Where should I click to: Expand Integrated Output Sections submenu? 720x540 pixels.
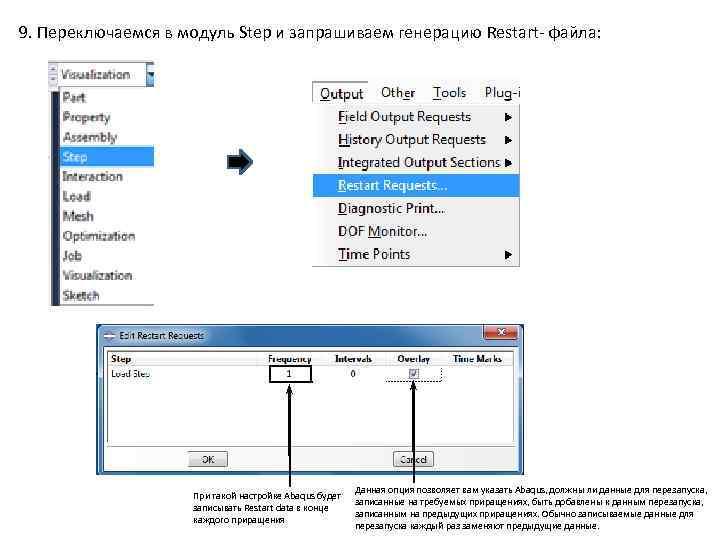pyautogui.click(x=416, y=163)
